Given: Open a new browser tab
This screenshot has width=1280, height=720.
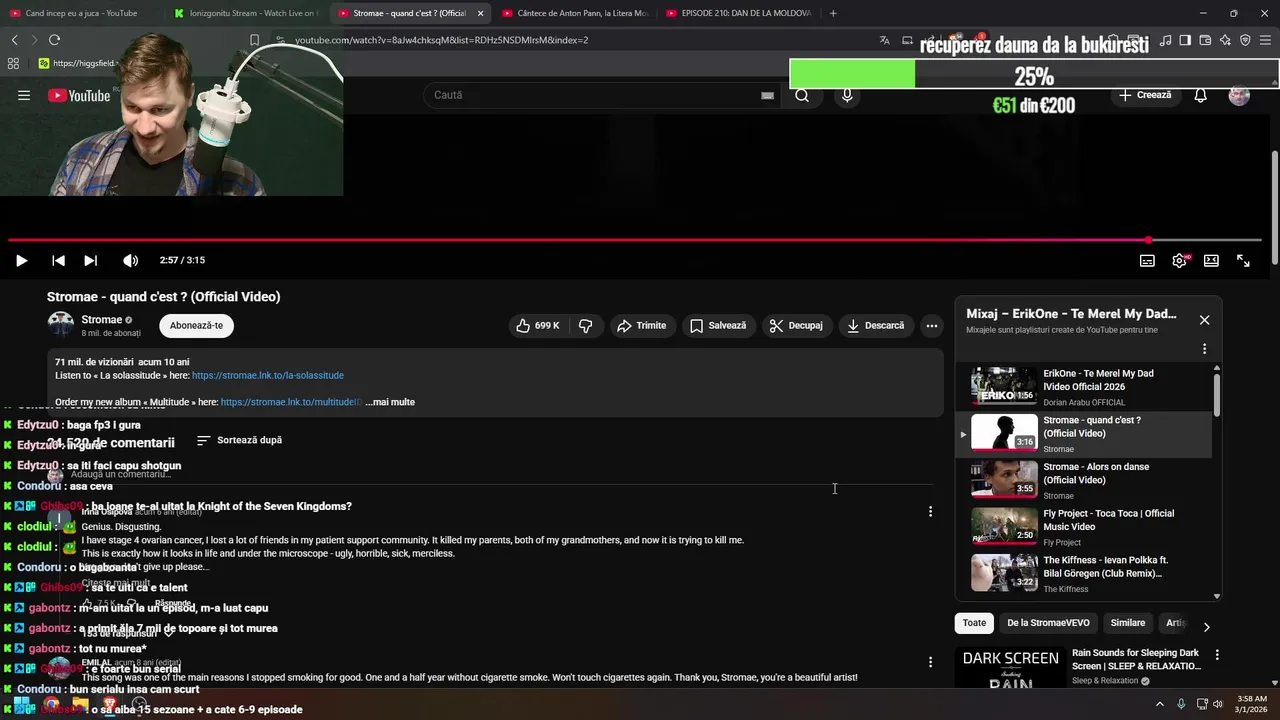Looking at the screenshot, I should coord(833,13).
